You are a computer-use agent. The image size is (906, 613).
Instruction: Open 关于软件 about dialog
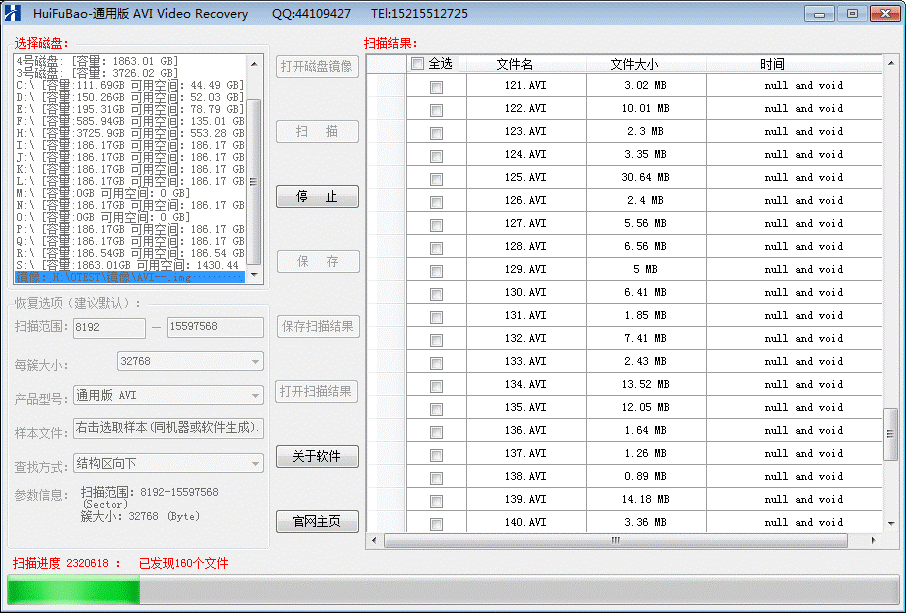tap(317, 456)
